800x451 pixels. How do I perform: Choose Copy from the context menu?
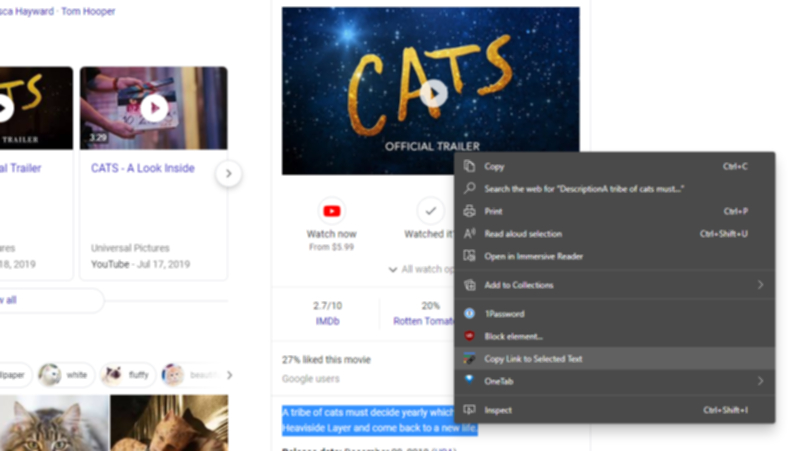point(615,166)
